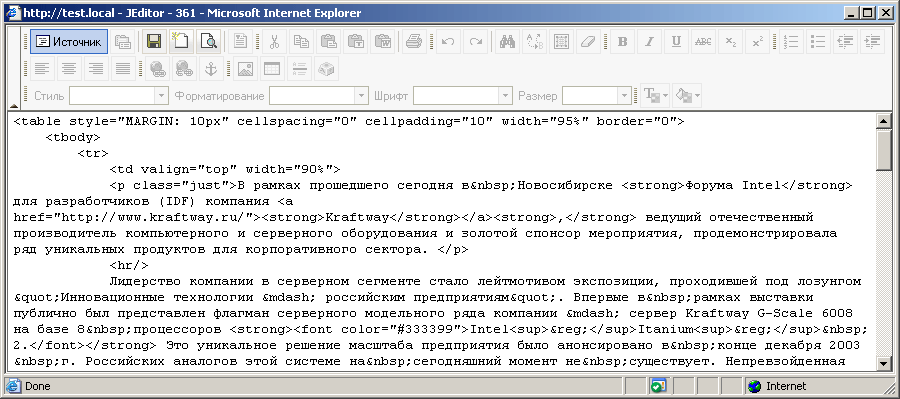Click the vertical scrollbar thumb
900x399 pixels.
click(x=883, y=149)
